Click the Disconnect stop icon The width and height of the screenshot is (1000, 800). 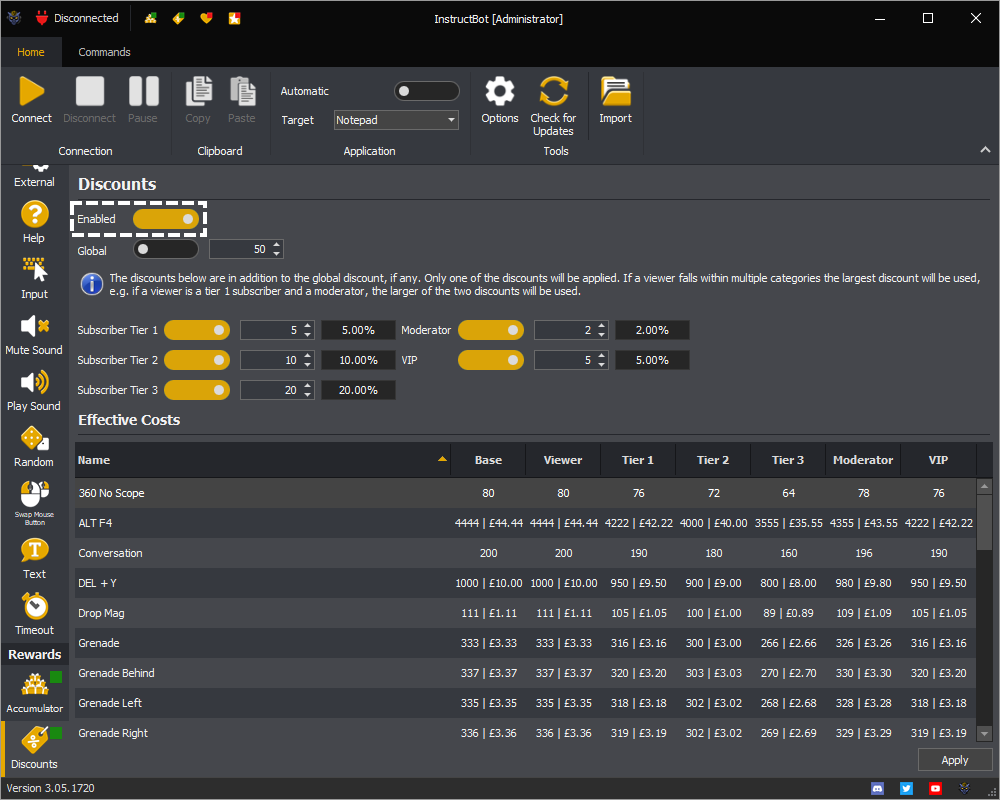[89, 91]
